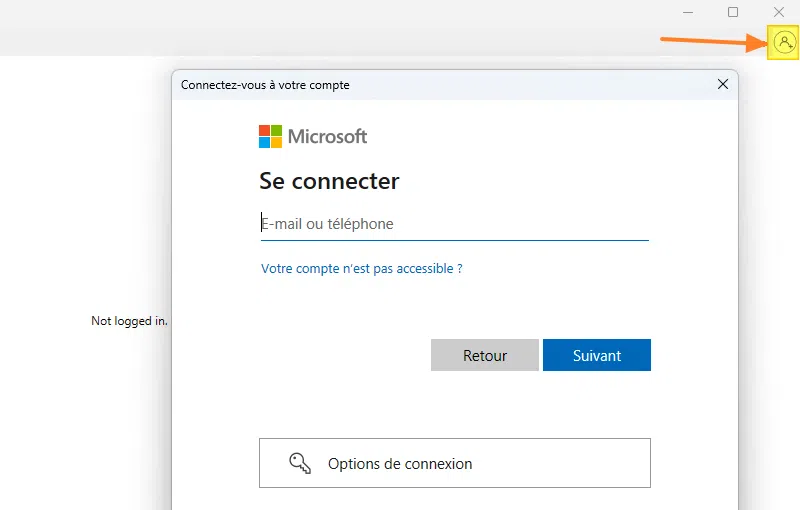Close the Connectez-vous à votre compte dialog
This screenshot has width=800, height=510.
(x=723, y=85)
